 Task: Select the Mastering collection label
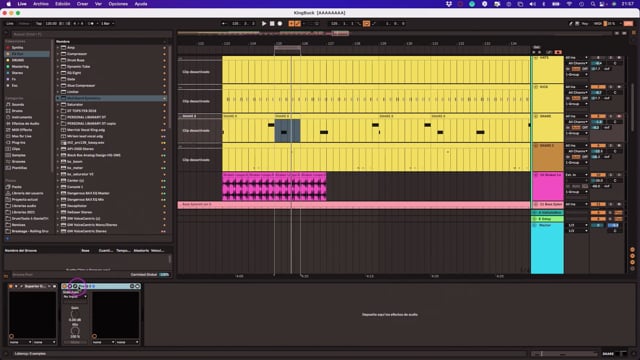20,67
